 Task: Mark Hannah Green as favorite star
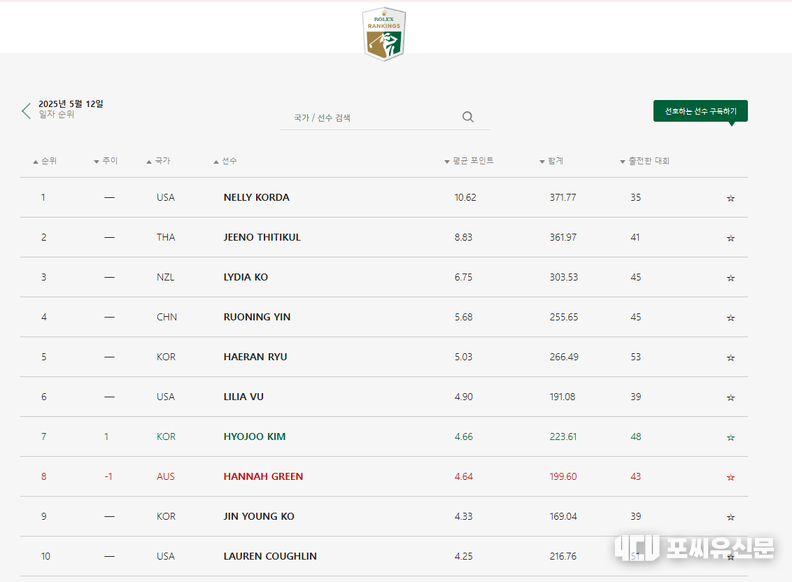pos(730,477)
